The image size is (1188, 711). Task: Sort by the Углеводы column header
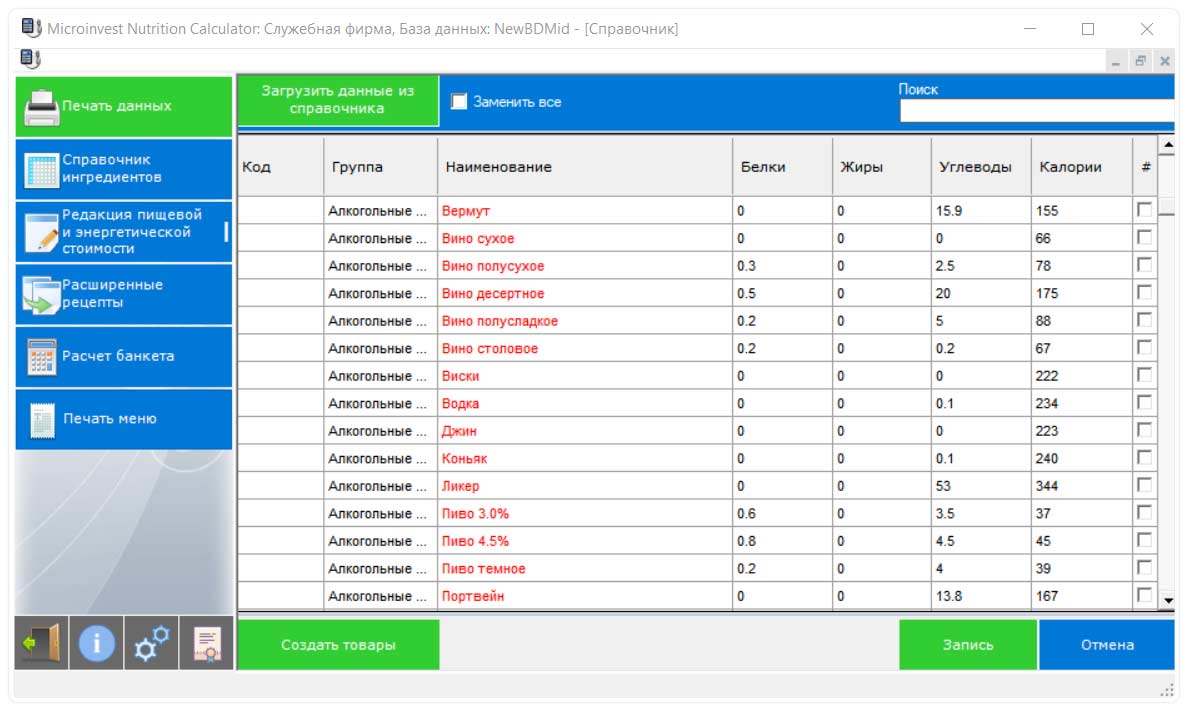tap(981, 167)
